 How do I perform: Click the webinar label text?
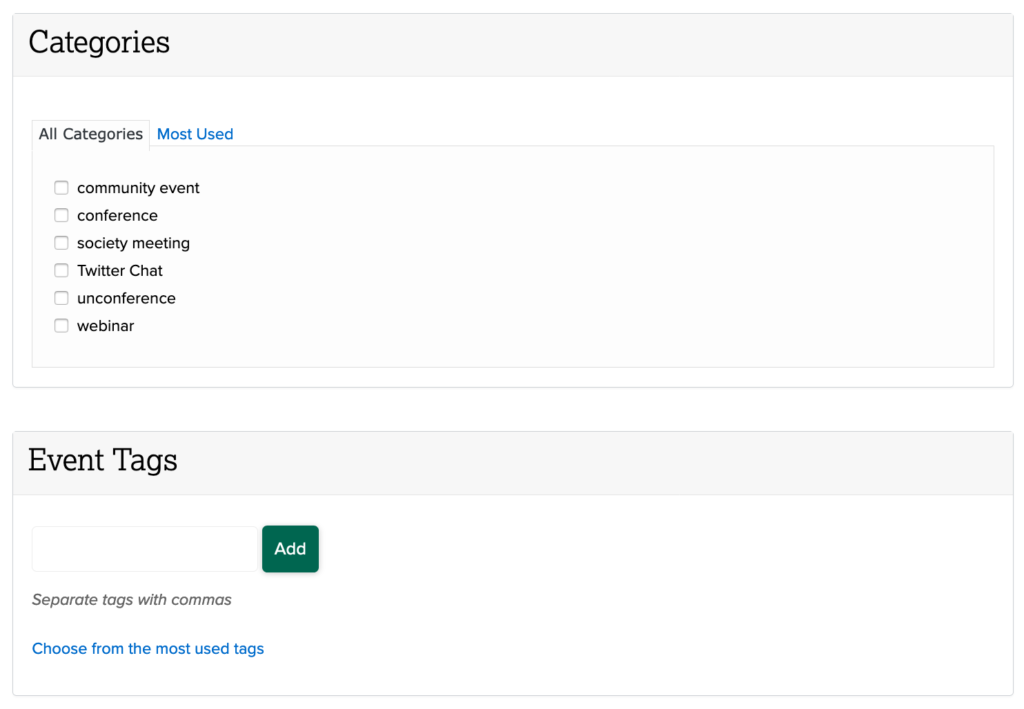coord(106,325)
